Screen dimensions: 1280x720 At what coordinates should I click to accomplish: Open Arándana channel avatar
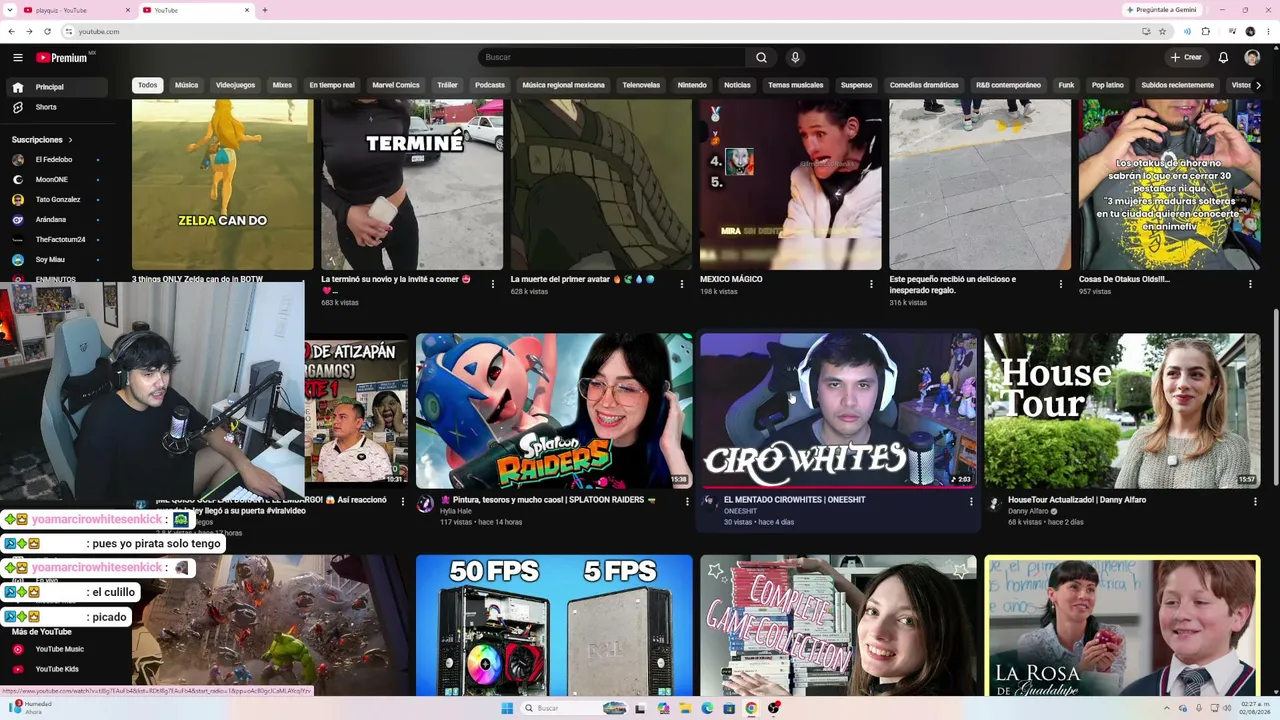[18, 220]
